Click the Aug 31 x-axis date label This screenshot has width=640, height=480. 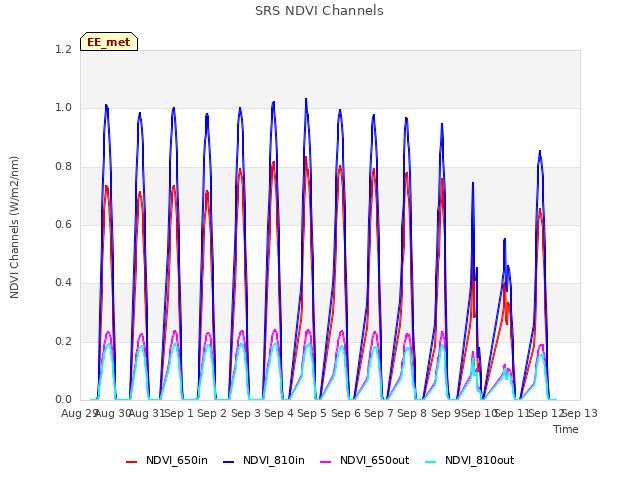(x=147, y=413)
